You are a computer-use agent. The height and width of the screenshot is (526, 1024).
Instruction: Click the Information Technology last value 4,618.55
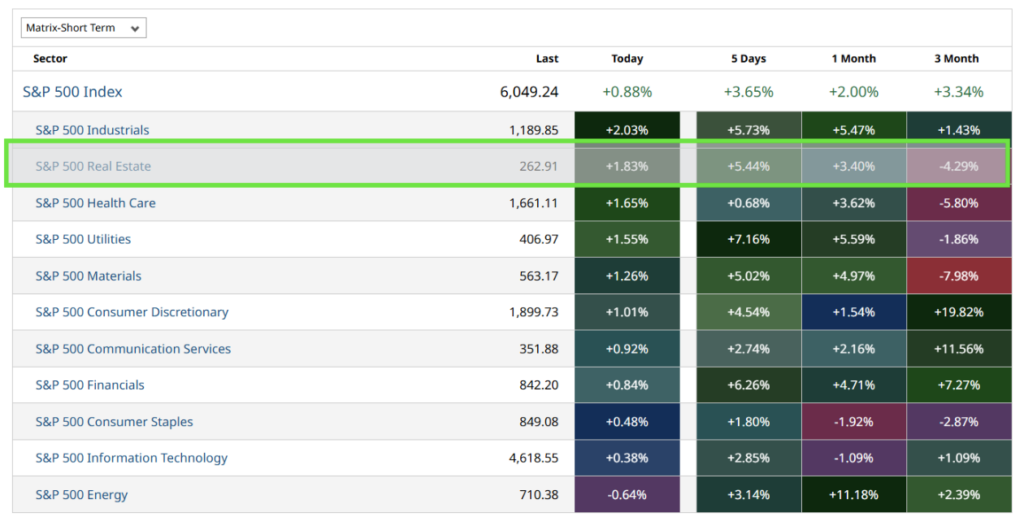pyautogui.click(x=534, y=458)
